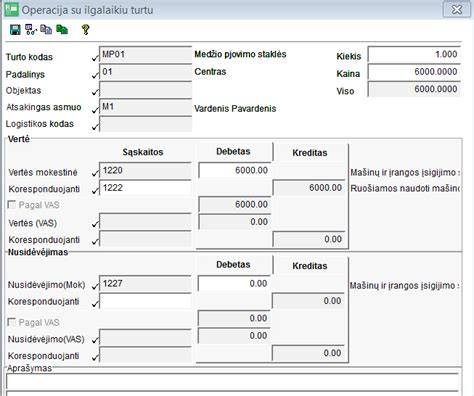The height and width of the screenshot is (396, 474).
Task: Open lookup checkmark beside Vertės mokestinė
Action: 95,173
